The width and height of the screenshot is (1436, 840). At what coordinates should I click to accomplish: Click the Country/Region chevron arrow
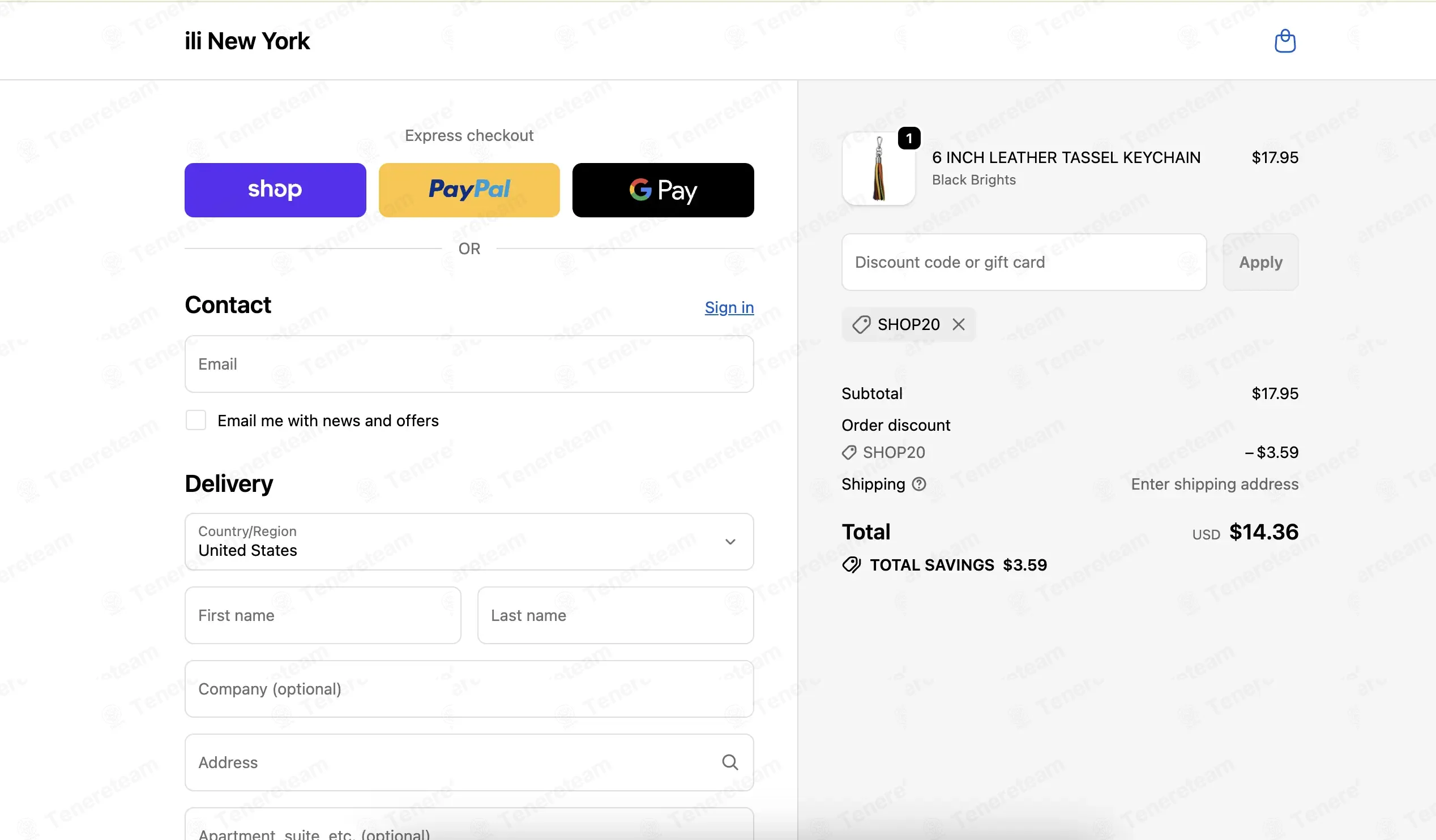click(730, 542)
